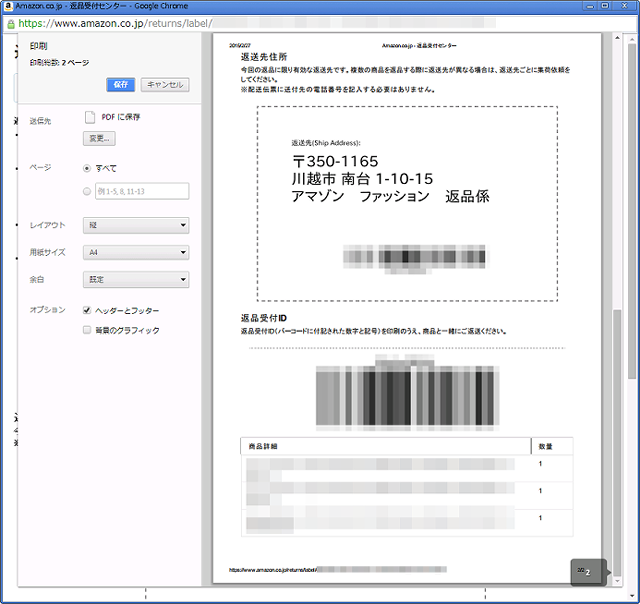The width and height of the screenshot is (640, 604).
Task: Click the preview scrollbar up arrow
Action: point(617,38)
